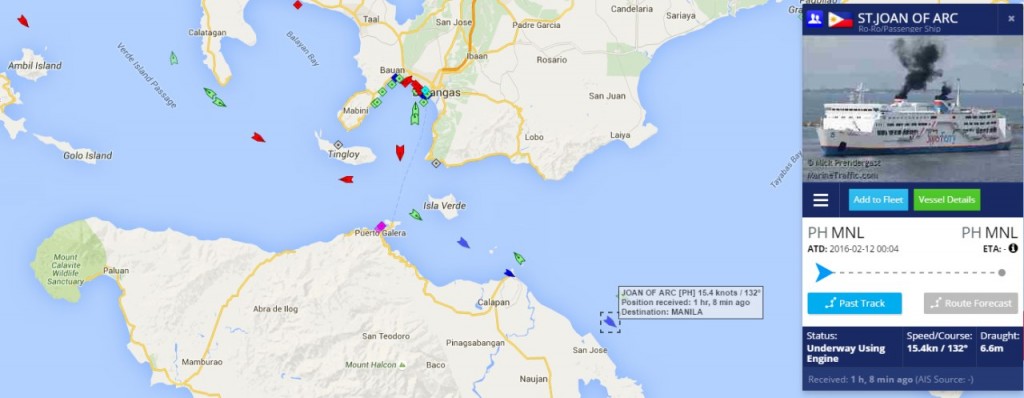Open the hamburger menu in vessel panel
The image size is (1024, 398).
click(x=820, y=200)
